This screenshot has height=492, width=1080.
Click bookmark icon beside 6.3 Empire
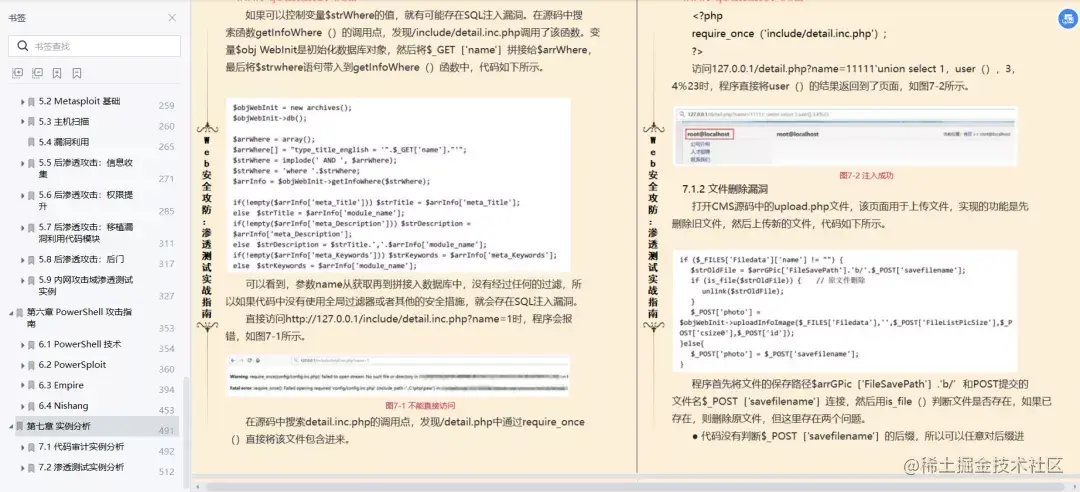pos(32,386)
